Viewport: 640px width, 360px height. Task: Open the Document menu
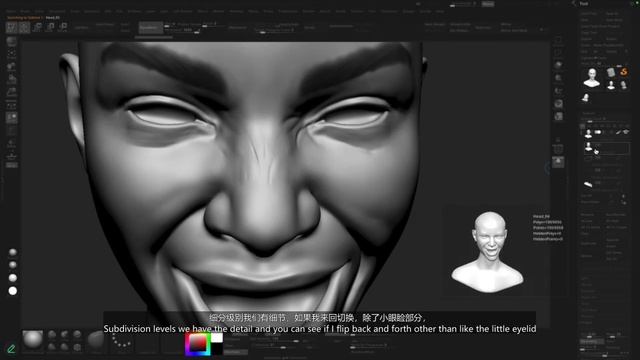57,11
